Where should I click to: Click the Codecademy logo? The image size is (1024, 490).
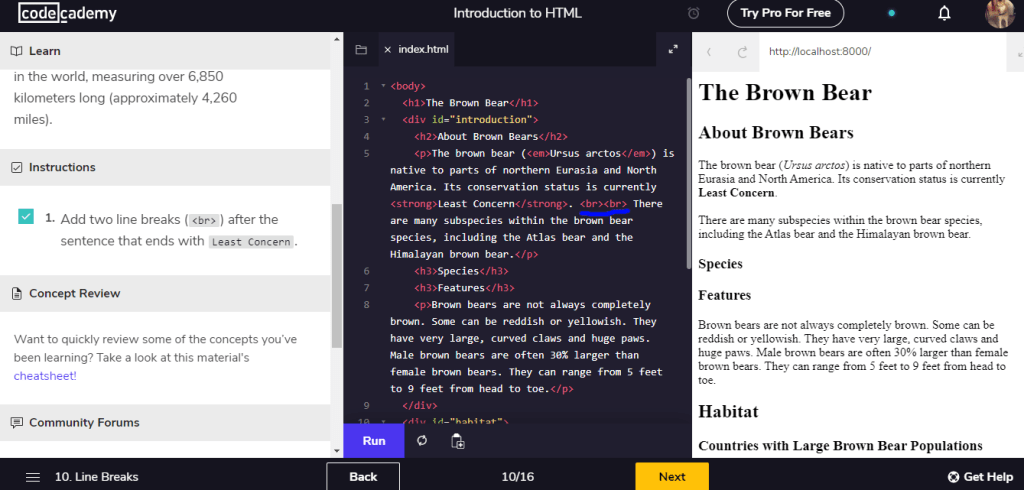pos(67,14)
